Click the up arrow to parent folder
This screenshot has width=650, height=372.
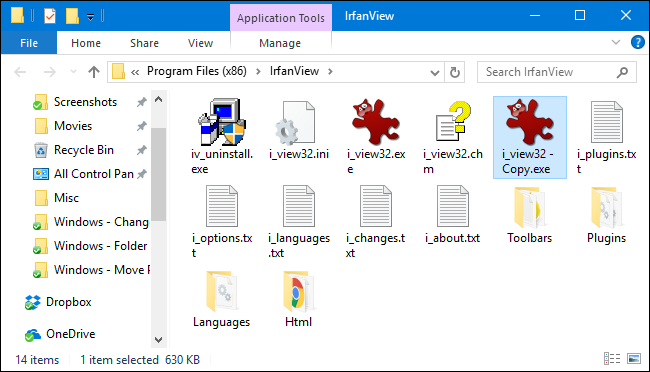(94, 72)
